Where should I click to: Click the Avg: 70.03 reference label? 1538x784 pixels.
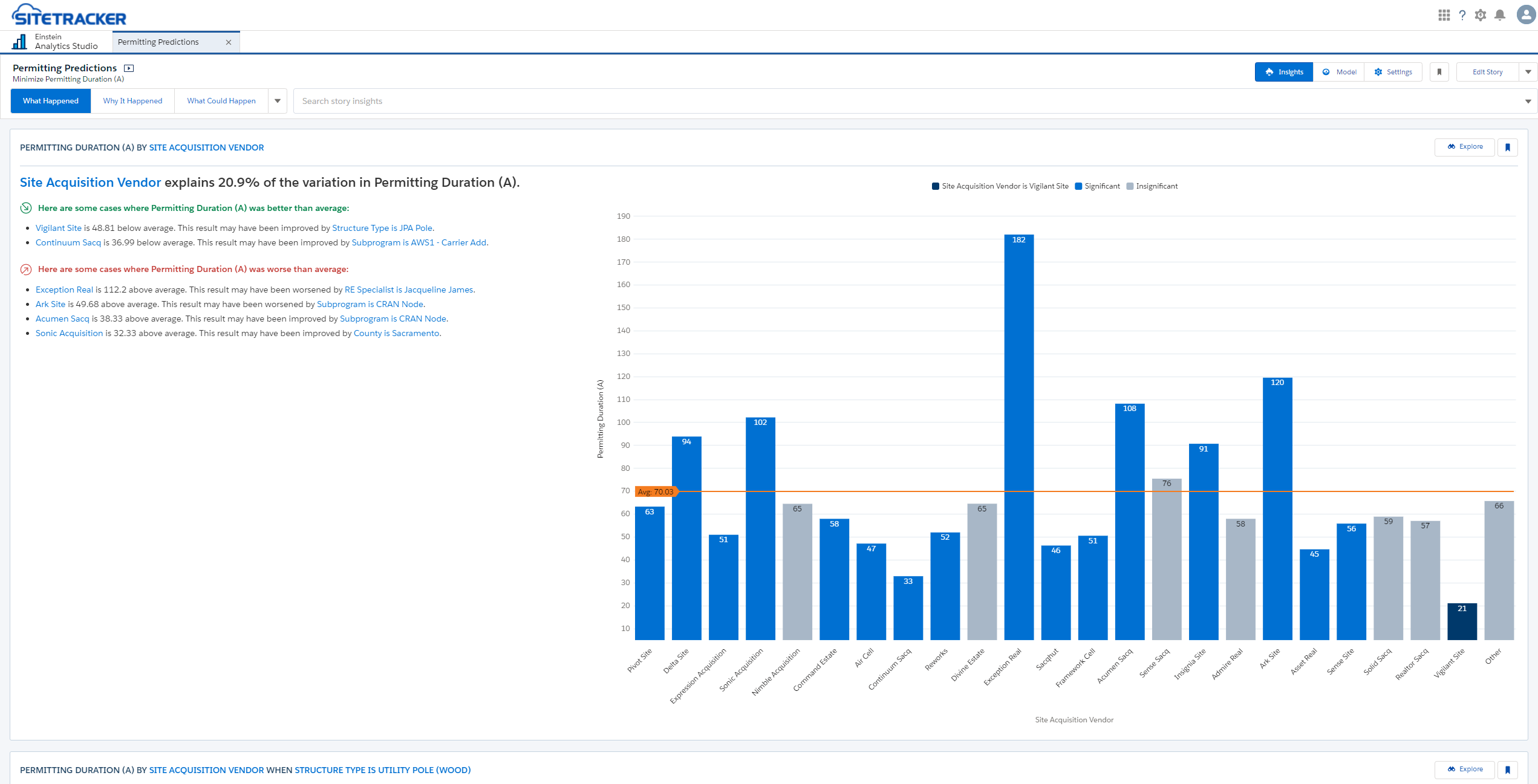(x=656, y=492)
